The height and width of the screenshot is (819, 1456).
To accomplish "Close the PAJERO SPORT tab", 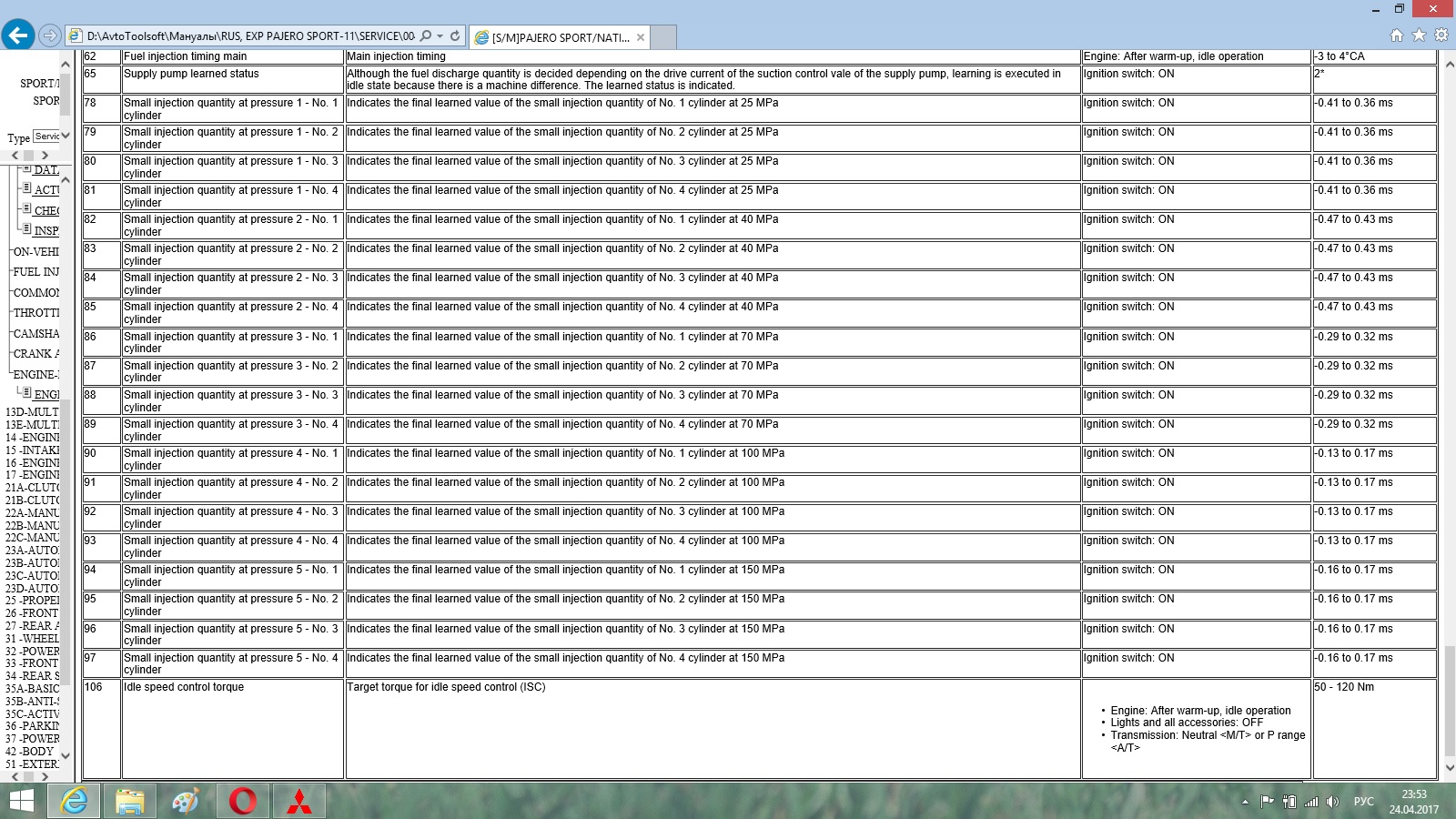I will pyautogui.click(x=641, y=37).
